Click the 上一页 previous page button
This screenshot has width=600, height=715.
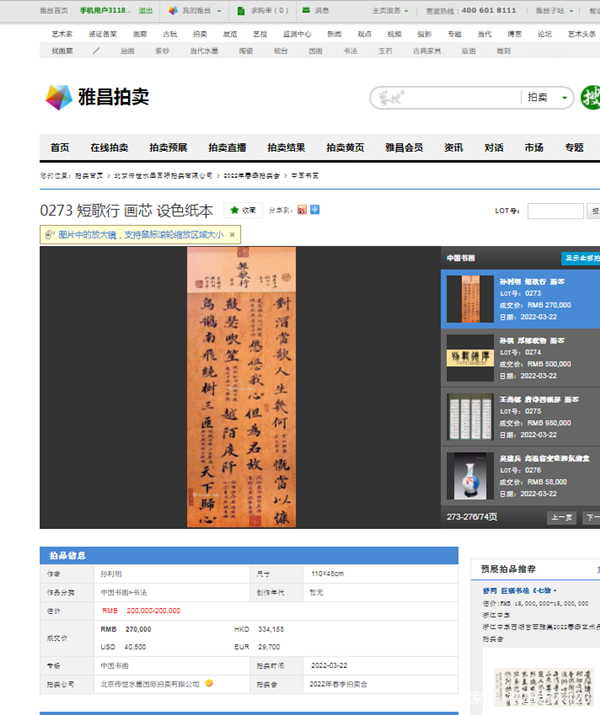point(561,517)
